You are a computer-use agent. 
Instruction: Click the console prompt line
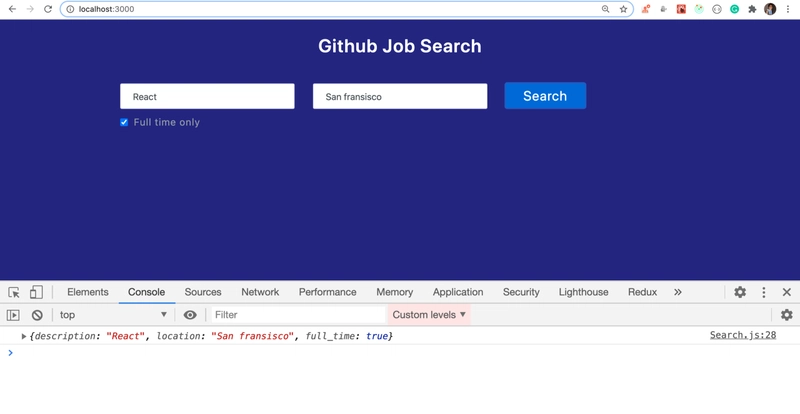click(400, 353)
